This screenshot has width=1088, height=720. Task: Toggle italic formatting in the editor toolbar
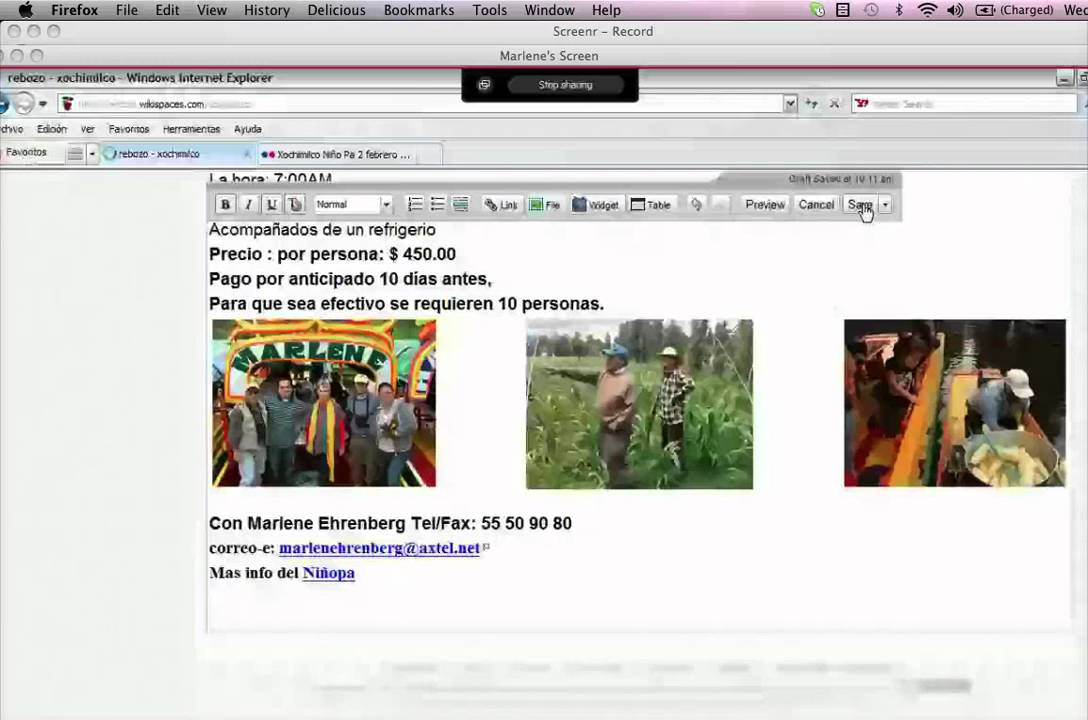point(248,205)
